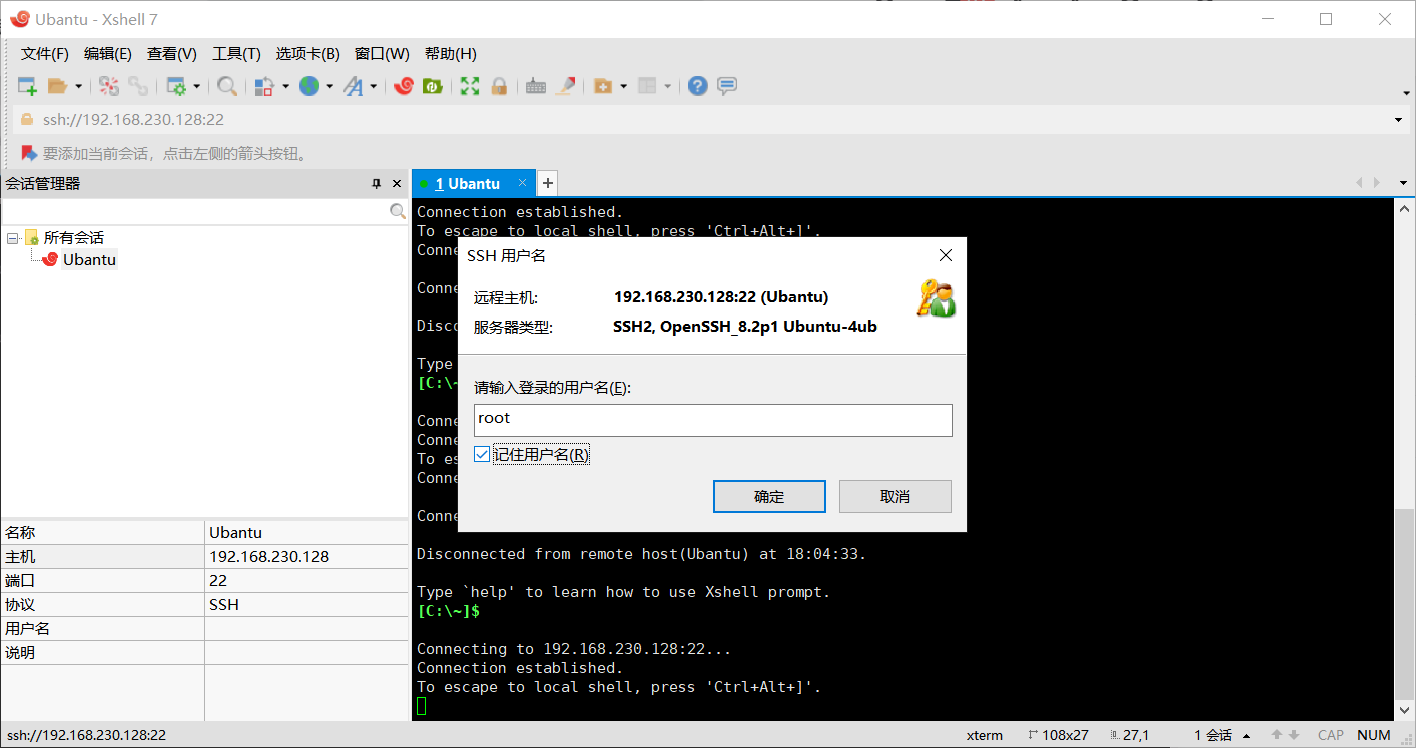
Task: Open the 文件(F) menu
Action: point(45,54)
